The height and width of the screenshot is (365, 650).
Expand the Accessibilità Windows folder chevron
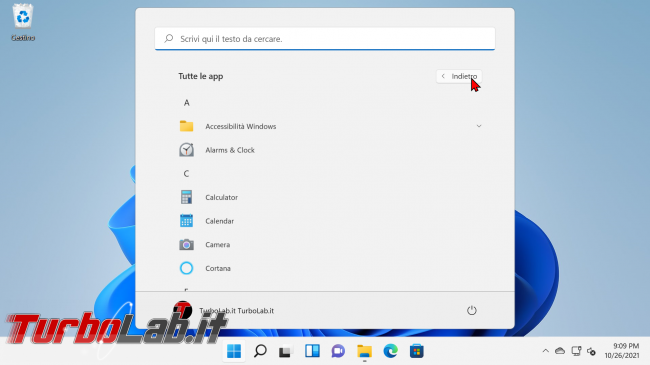479,126
